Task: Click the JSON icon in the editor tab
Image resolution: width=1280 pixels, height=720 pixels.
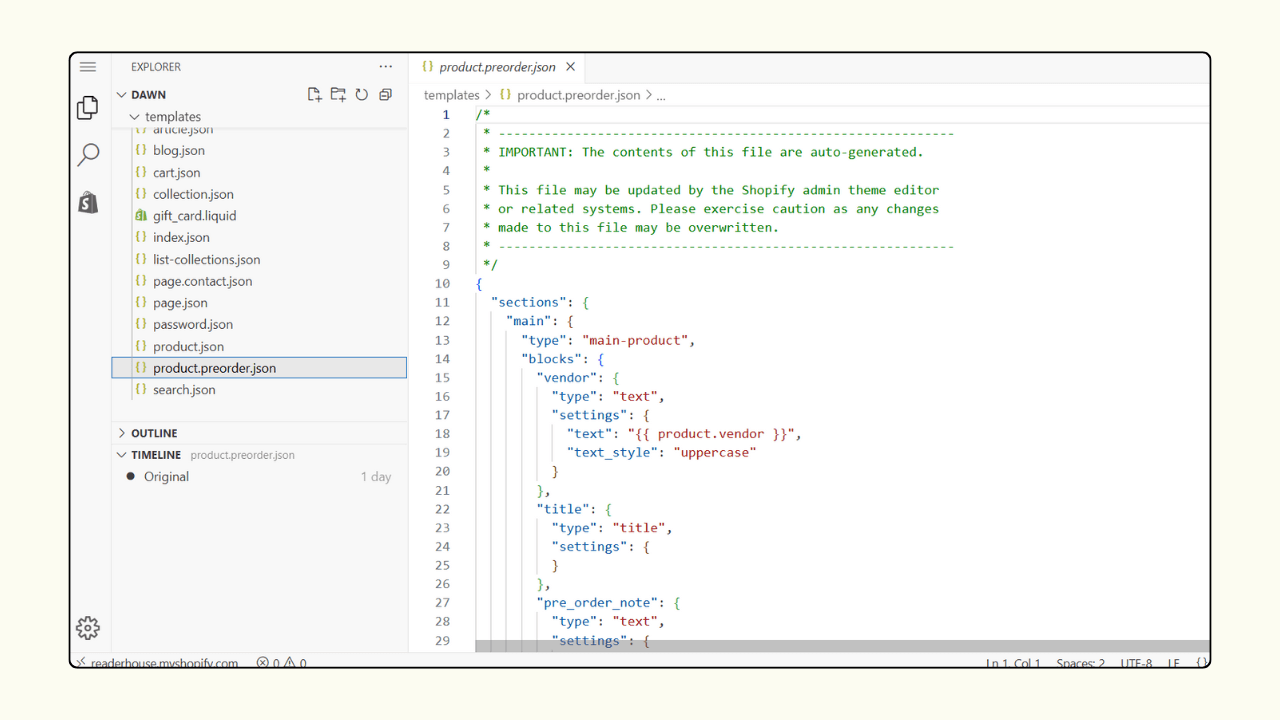Action: [x=427, y=67]
